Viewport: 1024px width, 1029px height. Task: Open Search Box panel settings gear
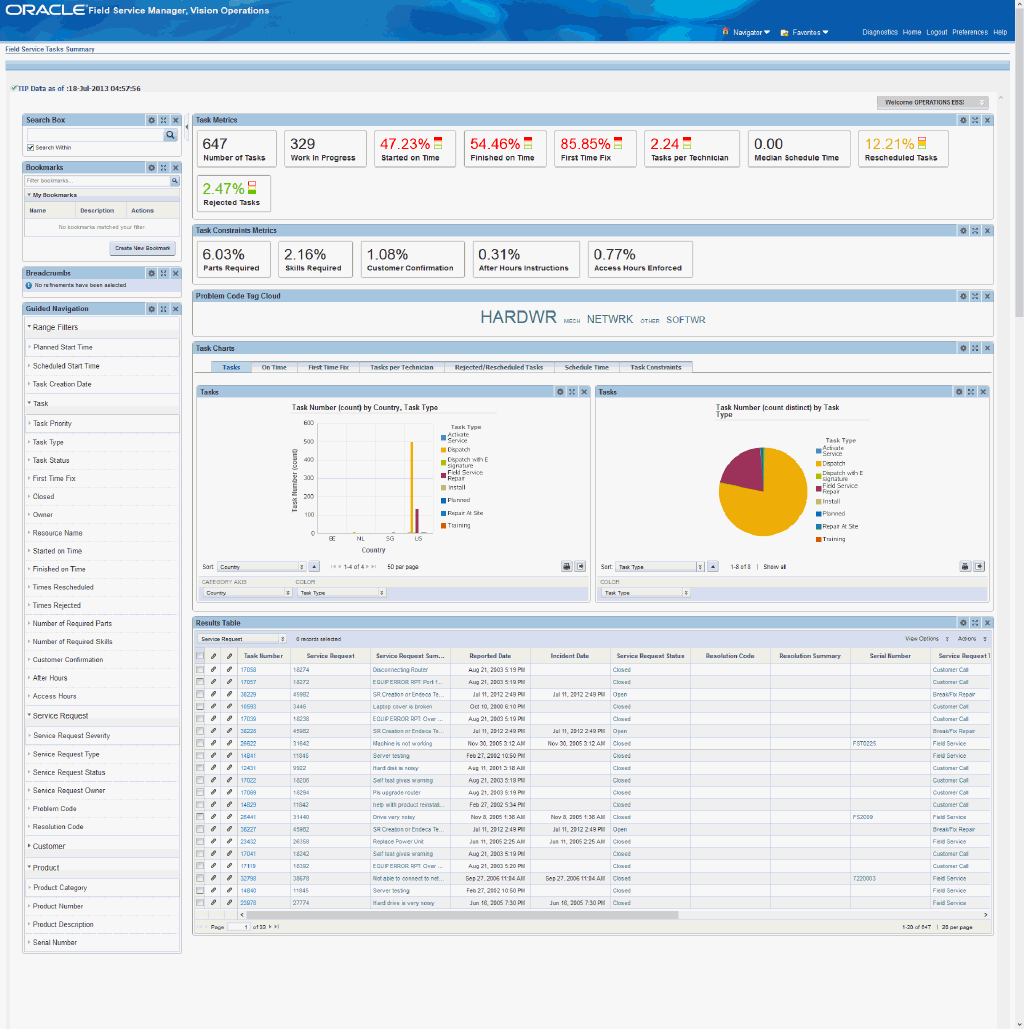152,120
